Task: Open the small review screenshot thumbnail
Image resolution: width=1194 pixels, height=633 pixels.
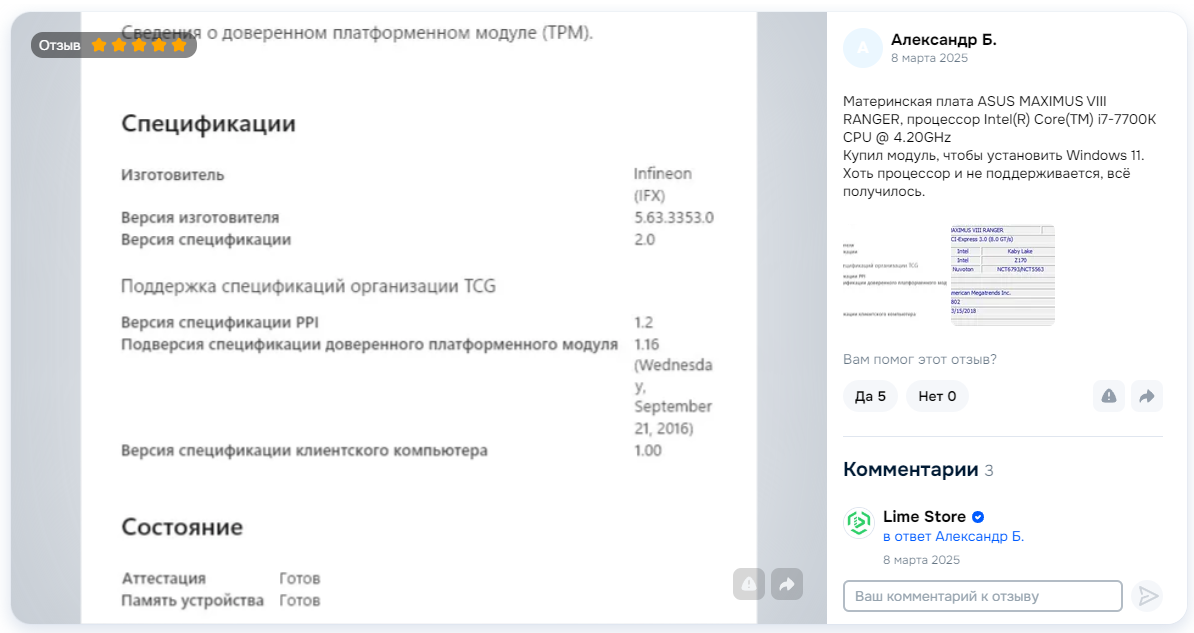Action: (949, 275)
